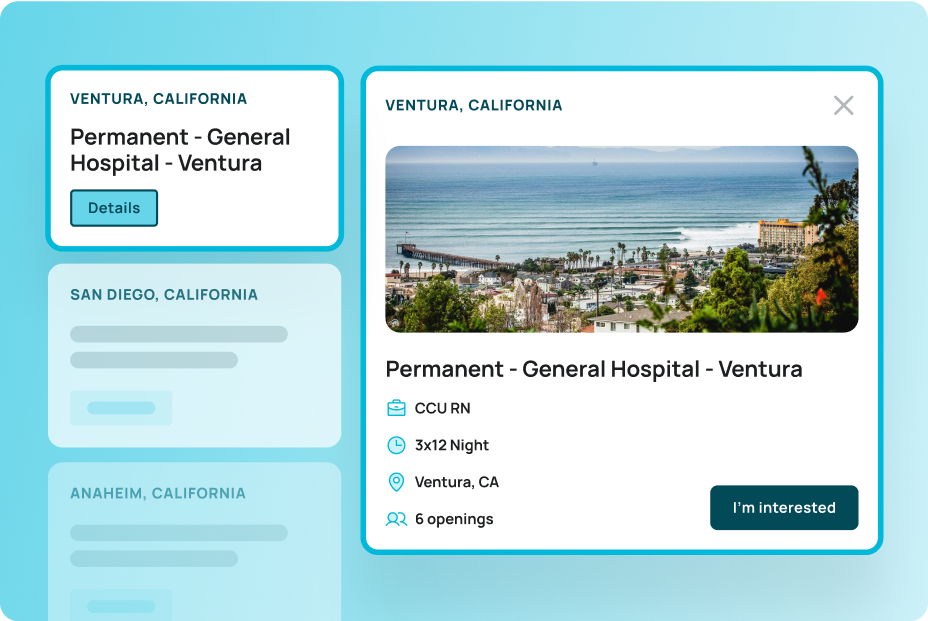Select the Anaheim, California job card
This screenshot has width=928, height=621.
[x=194, y=540]
